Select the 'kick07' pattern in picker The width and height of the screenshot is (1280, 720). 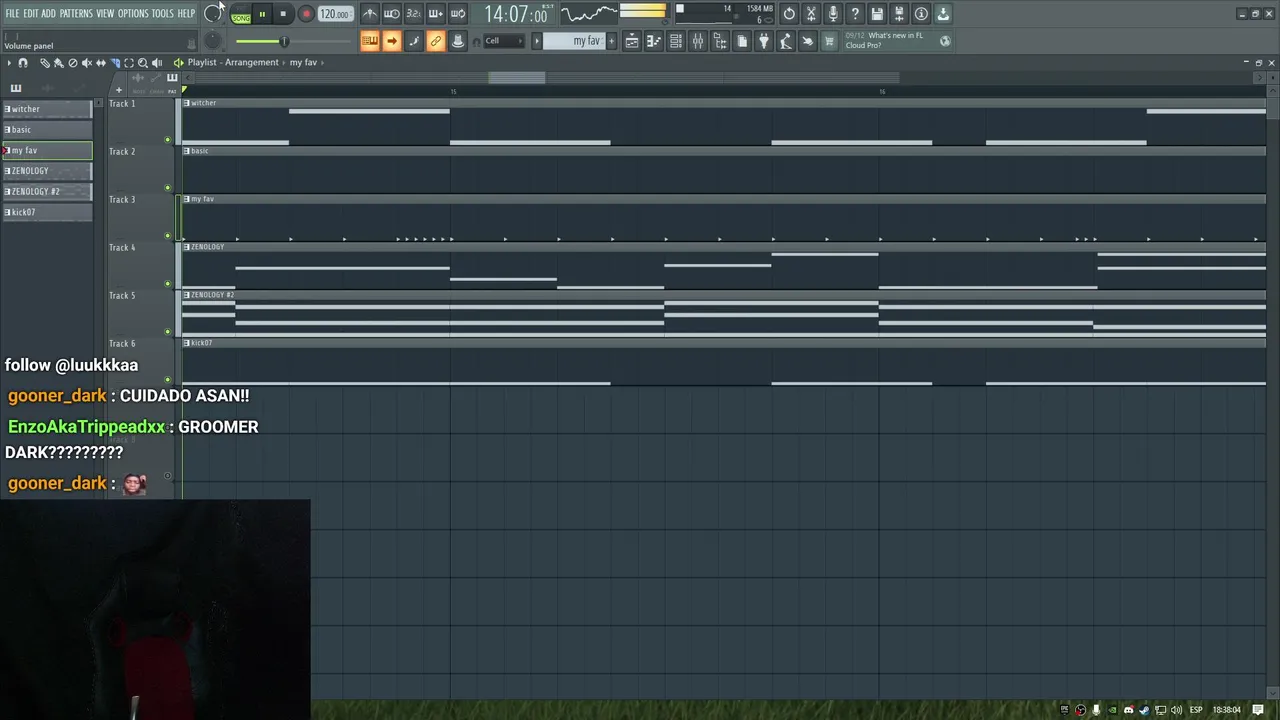pos(47,212)
